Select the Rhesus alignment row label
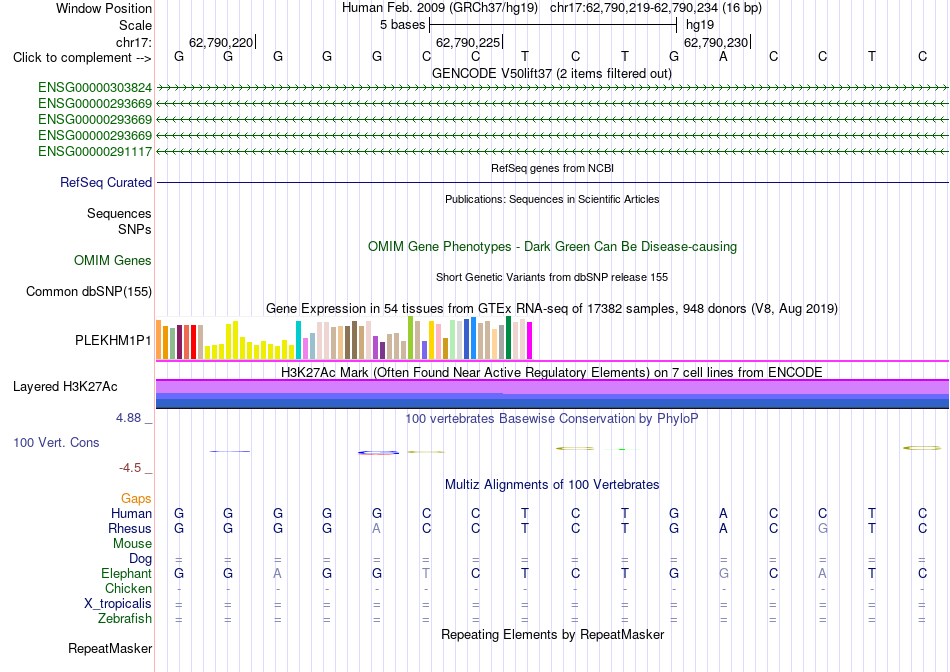950x672 pixels. pyautogui.click(x=130, y=529)
